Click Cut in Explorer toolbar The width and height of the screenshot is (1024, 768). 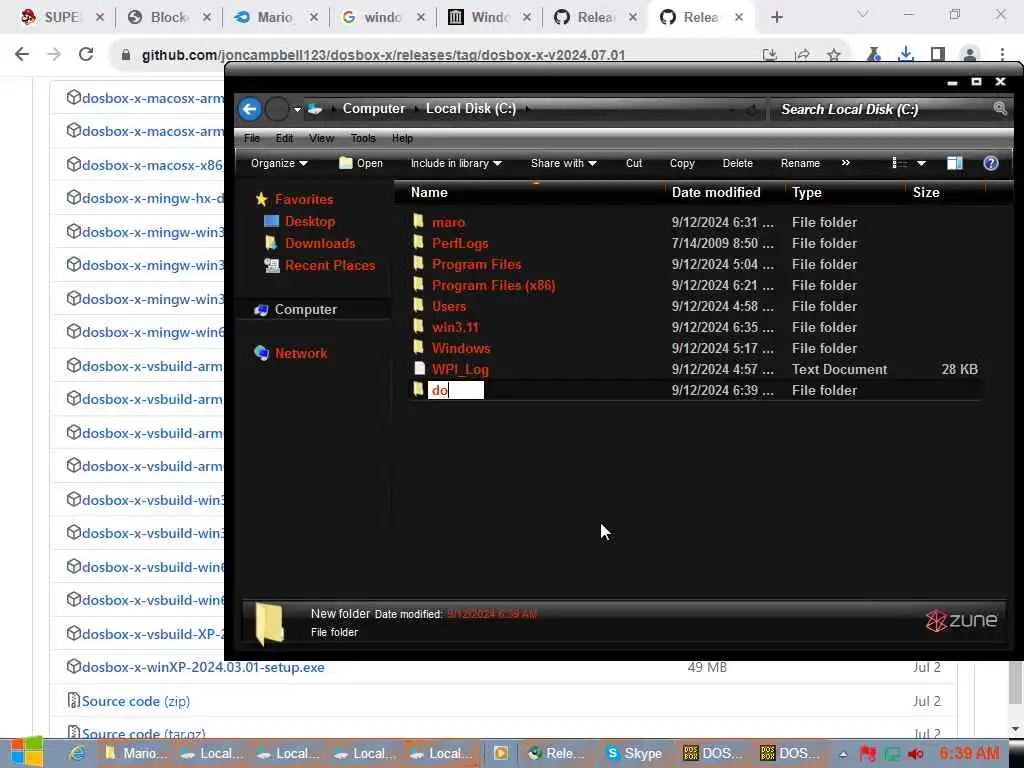(633, 163)
